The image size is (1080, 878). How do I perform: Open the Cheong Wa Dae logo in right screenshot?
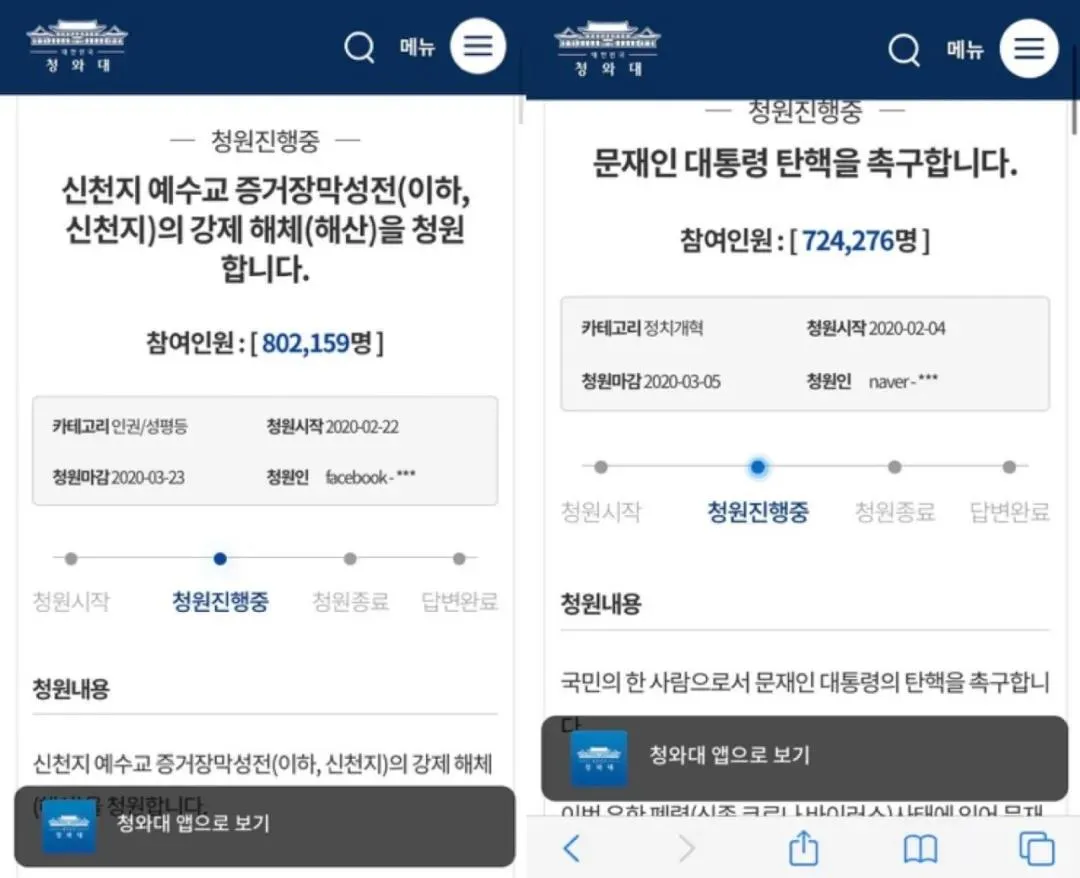pos(608,49)
